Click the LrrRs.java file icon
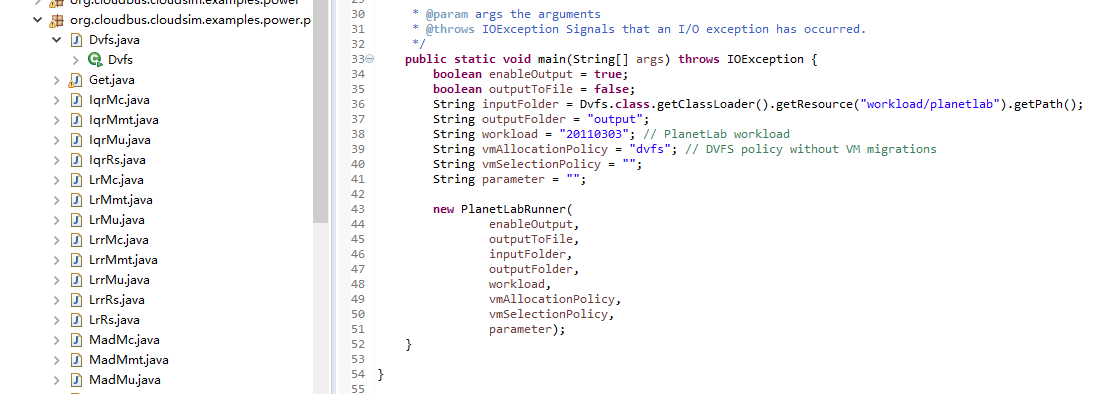The image size is (1104, 394). [x=77, y=300]
